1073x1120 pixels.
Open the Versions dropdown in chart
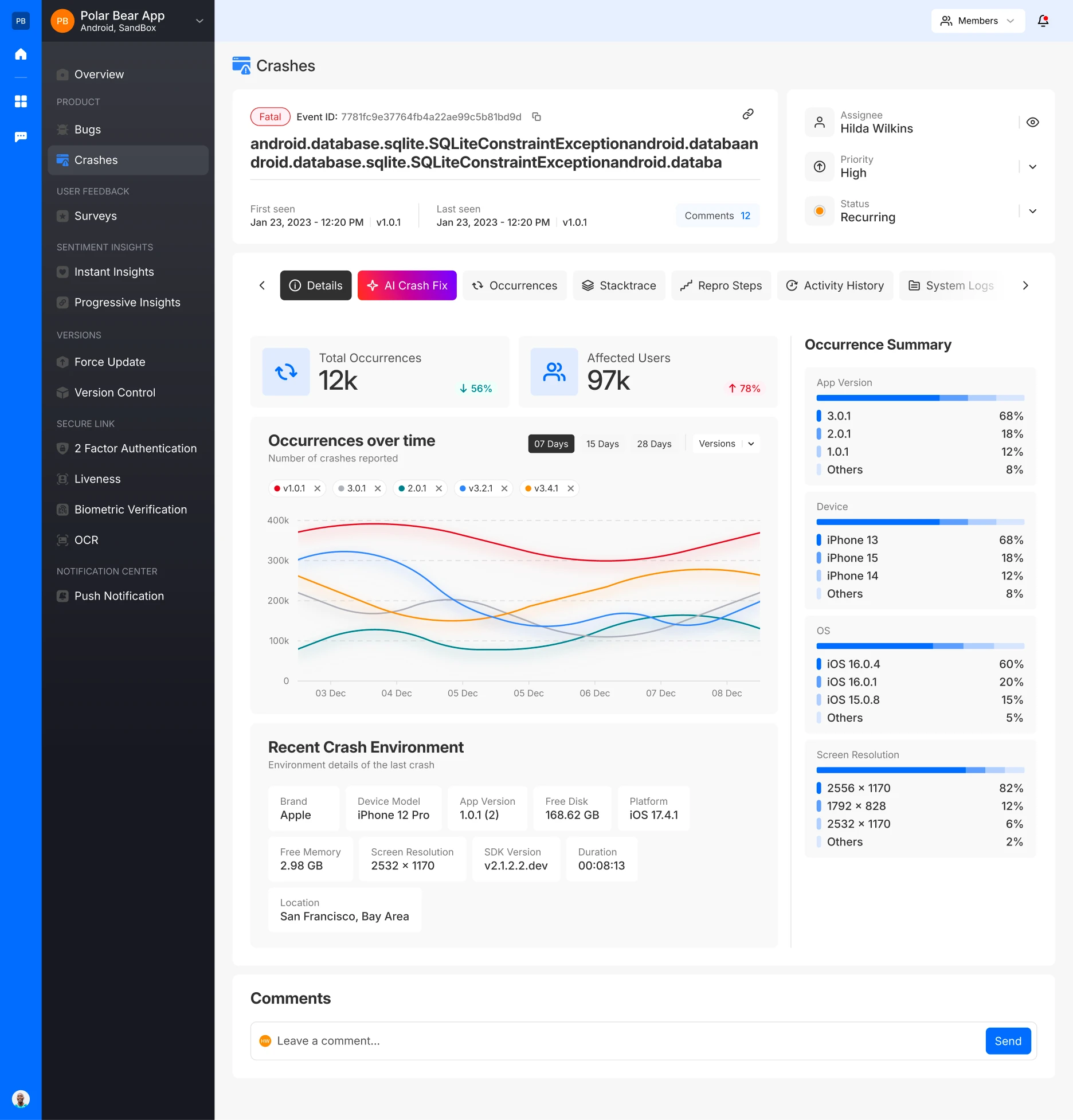click(x=726, y=444)
